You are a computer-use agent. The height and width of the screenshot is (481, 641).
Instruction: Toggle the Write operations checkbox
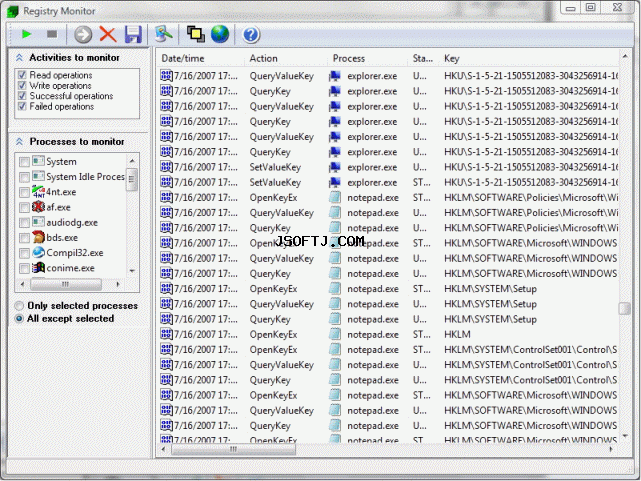pyautogui.click(x=22, y=85)
